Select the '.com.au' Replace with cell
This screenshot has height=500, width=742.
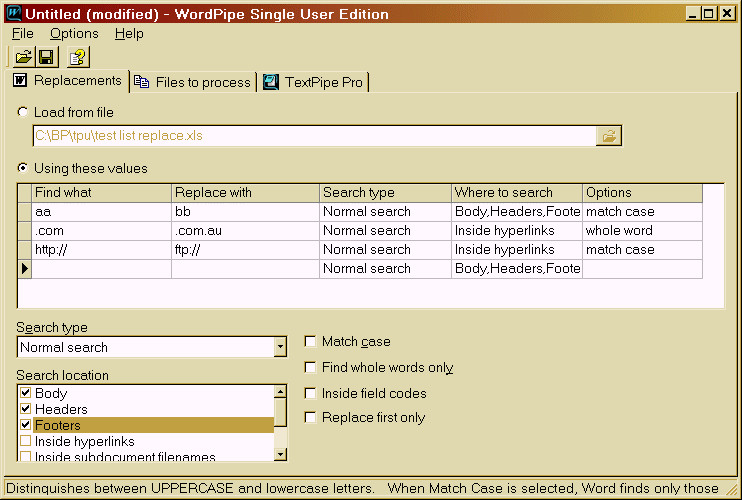245,231
